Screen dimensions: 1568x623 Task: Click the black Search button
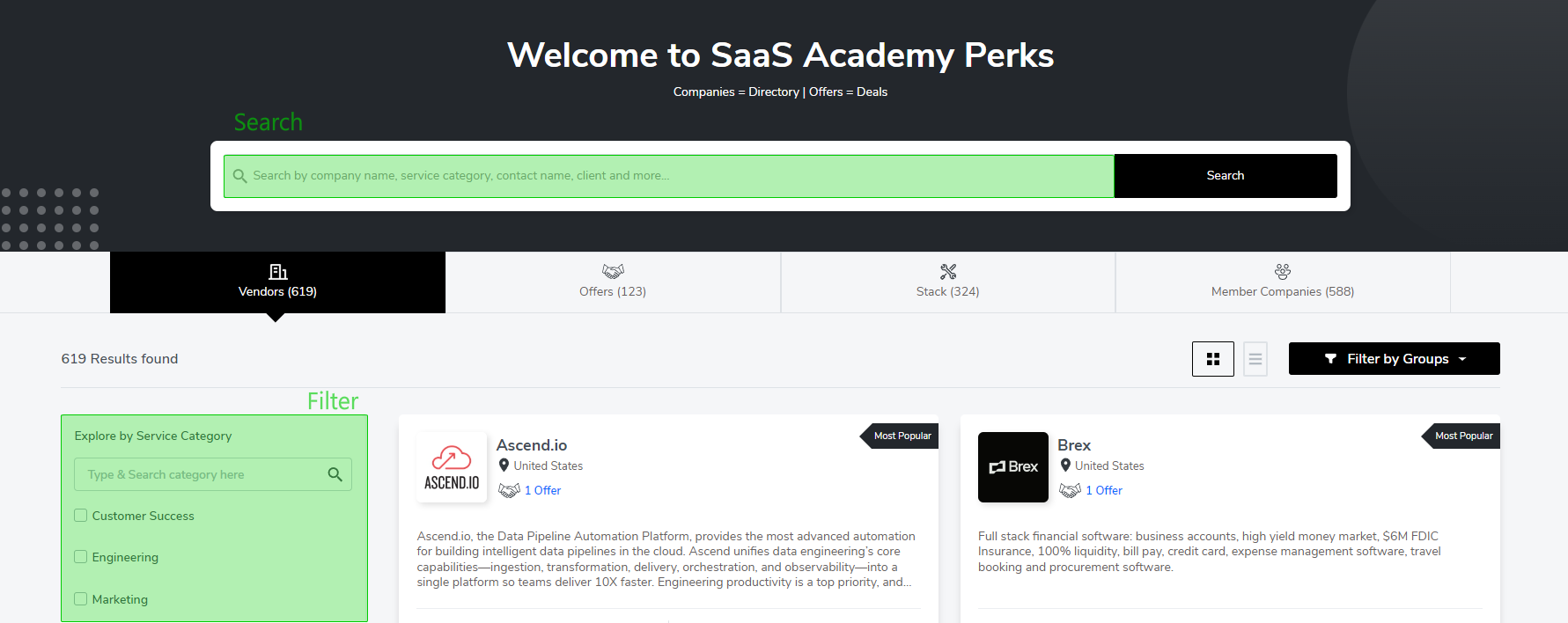[x=1226, y=176]
